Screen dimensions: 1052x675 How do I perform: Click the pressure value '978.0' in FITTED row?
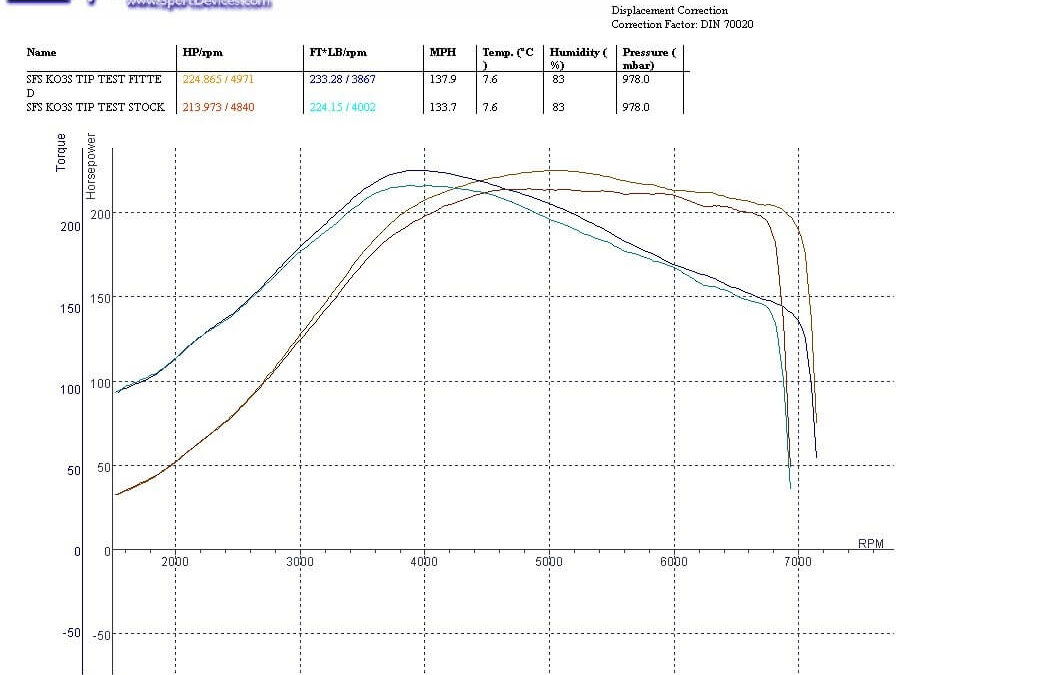[636, 79]
